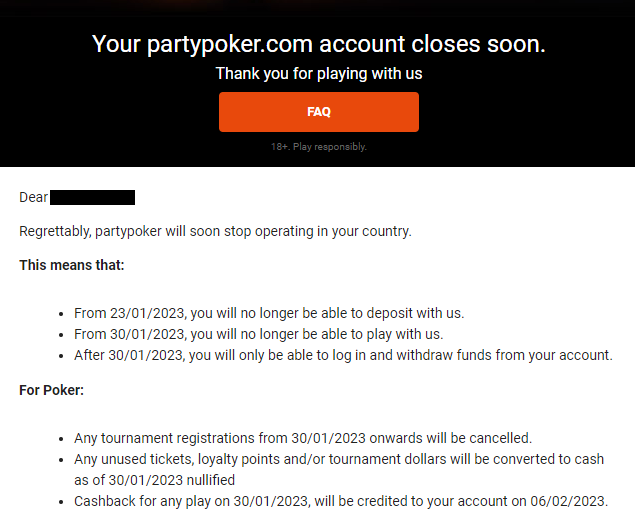Click the tournament registrations cancelled bullet
Viewport: 635px width, 518px height.
pos(303,438)
